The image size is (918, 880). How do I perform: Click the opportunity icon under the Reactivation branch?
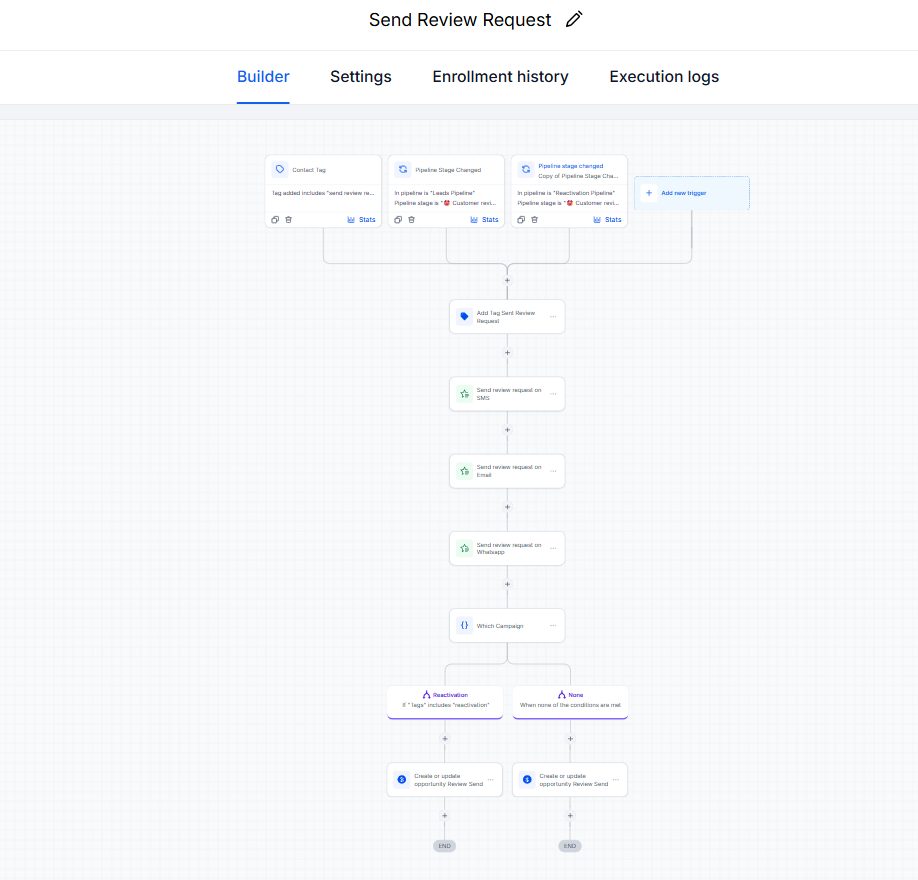(402, 779)
